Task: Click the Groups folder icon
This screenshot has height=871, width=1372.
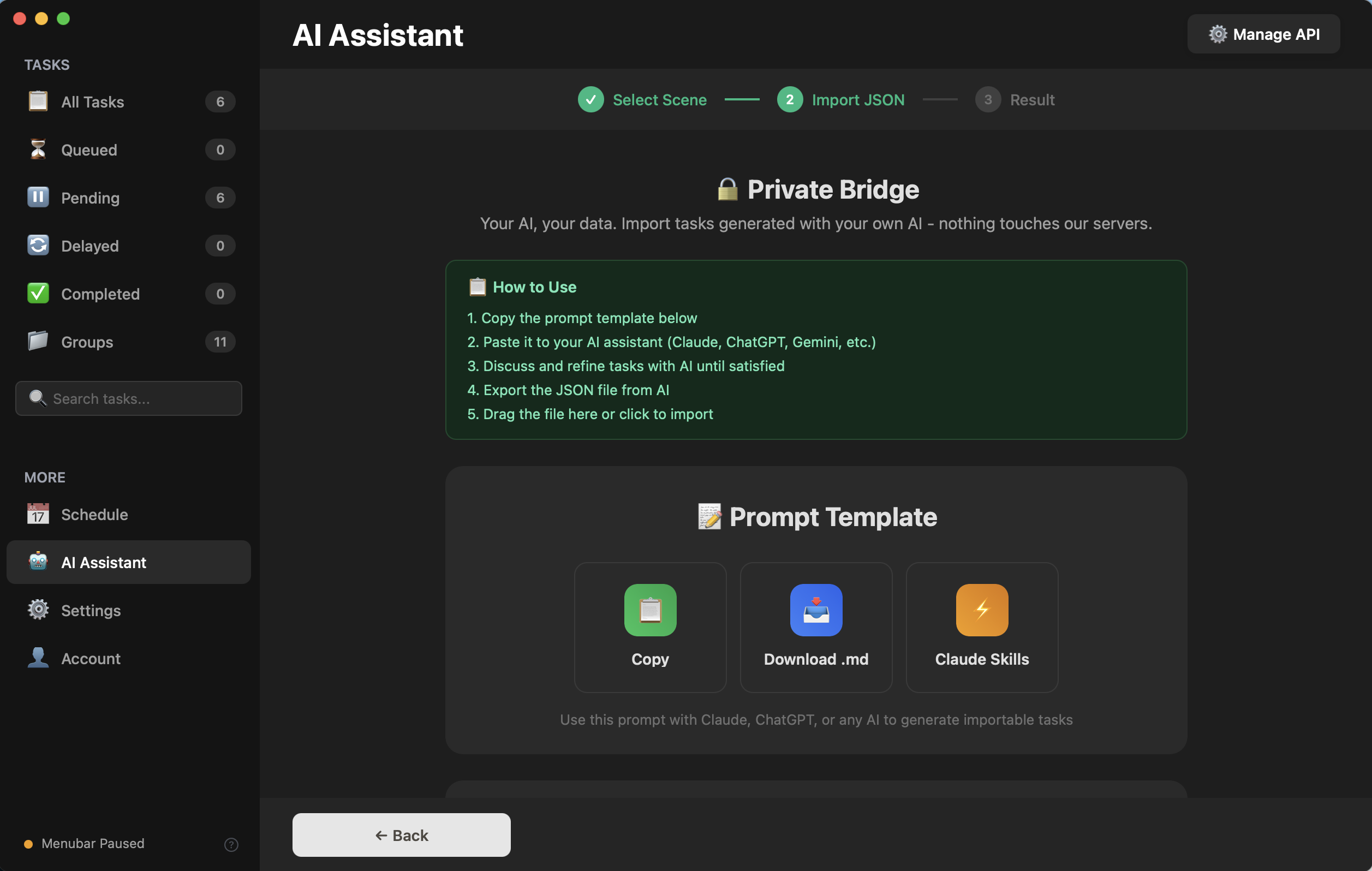Action: point(38,341)
